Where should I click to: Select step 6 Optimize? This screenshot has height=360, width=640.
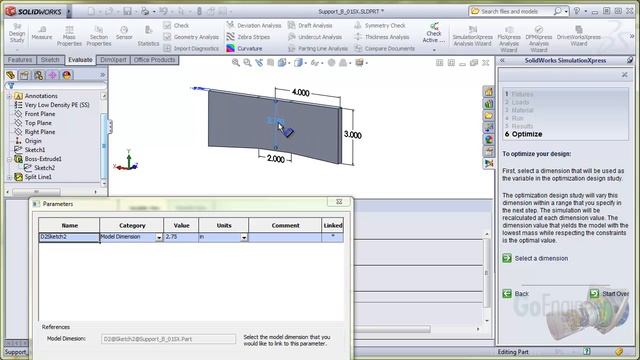pos(523,134)
